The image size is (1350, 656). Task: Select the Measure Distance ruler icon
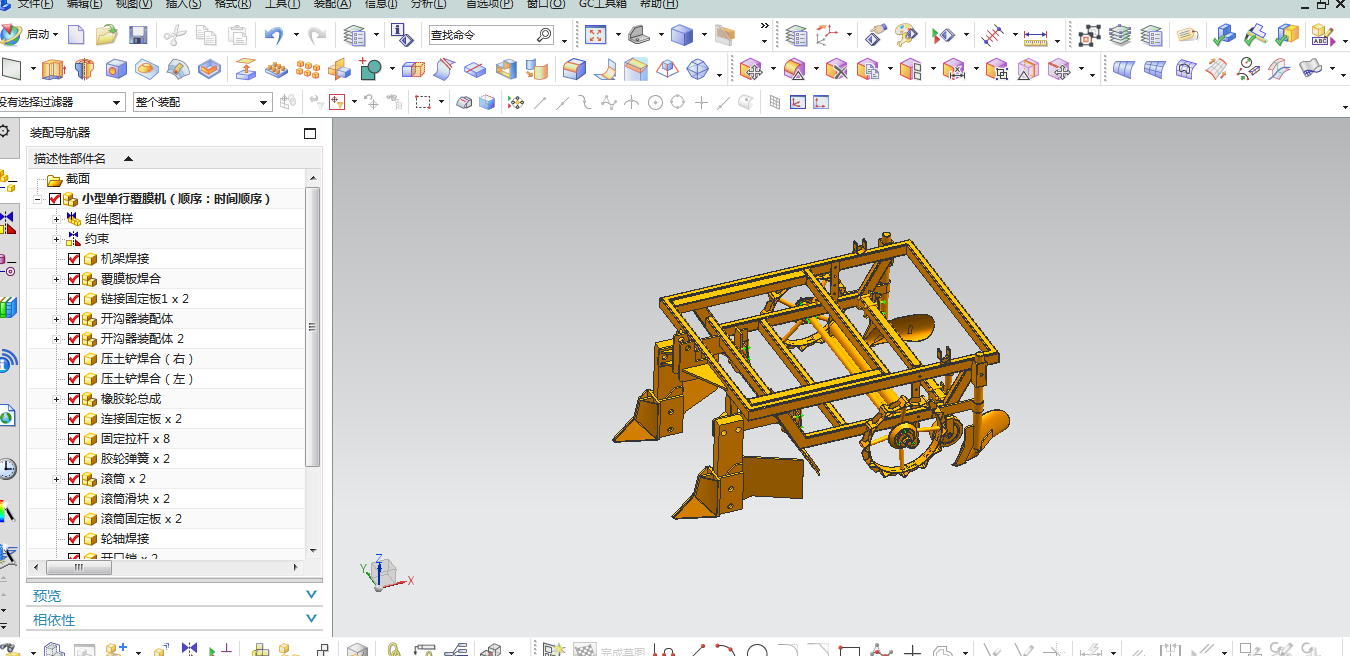click(x=1035, y=36)
